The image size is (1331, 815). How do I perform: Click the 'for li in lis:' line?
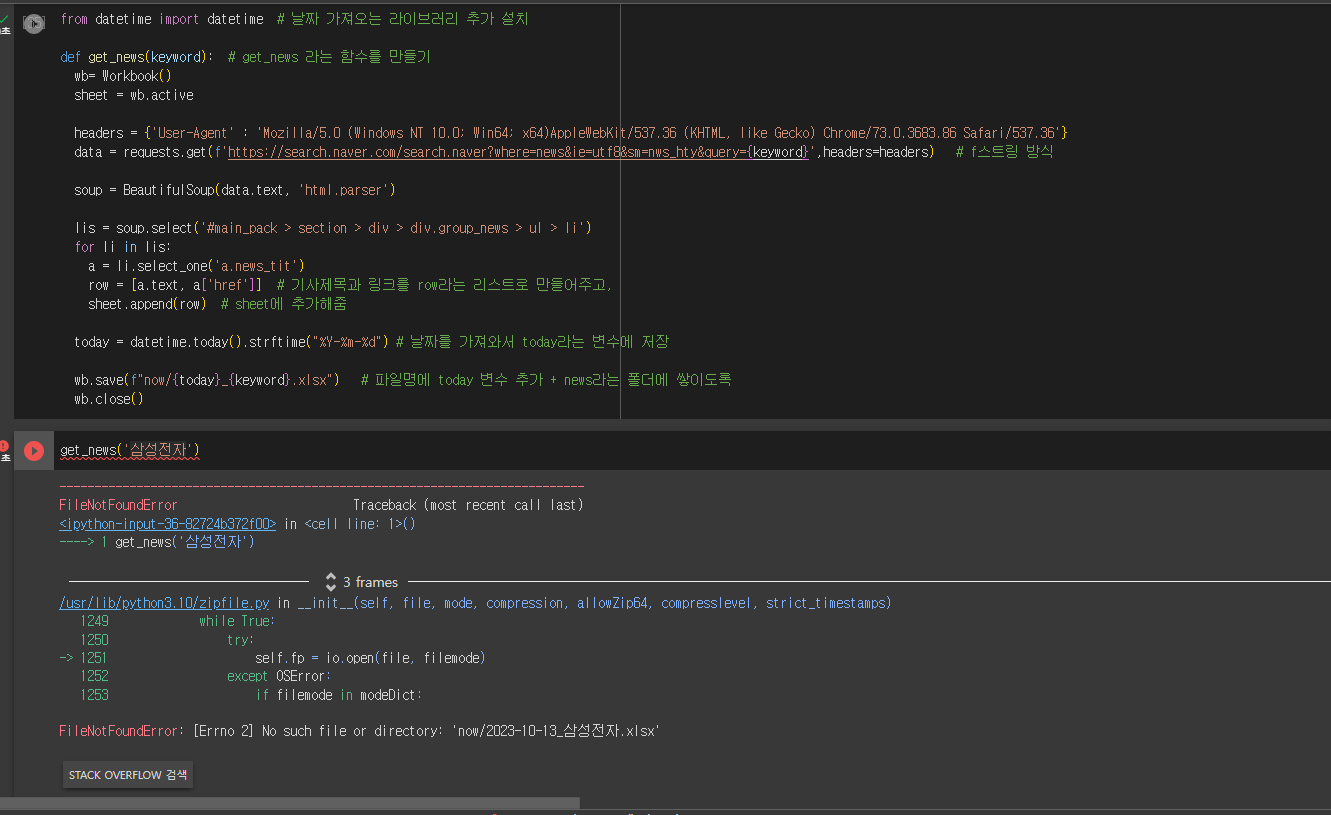[x=123, y=247]
